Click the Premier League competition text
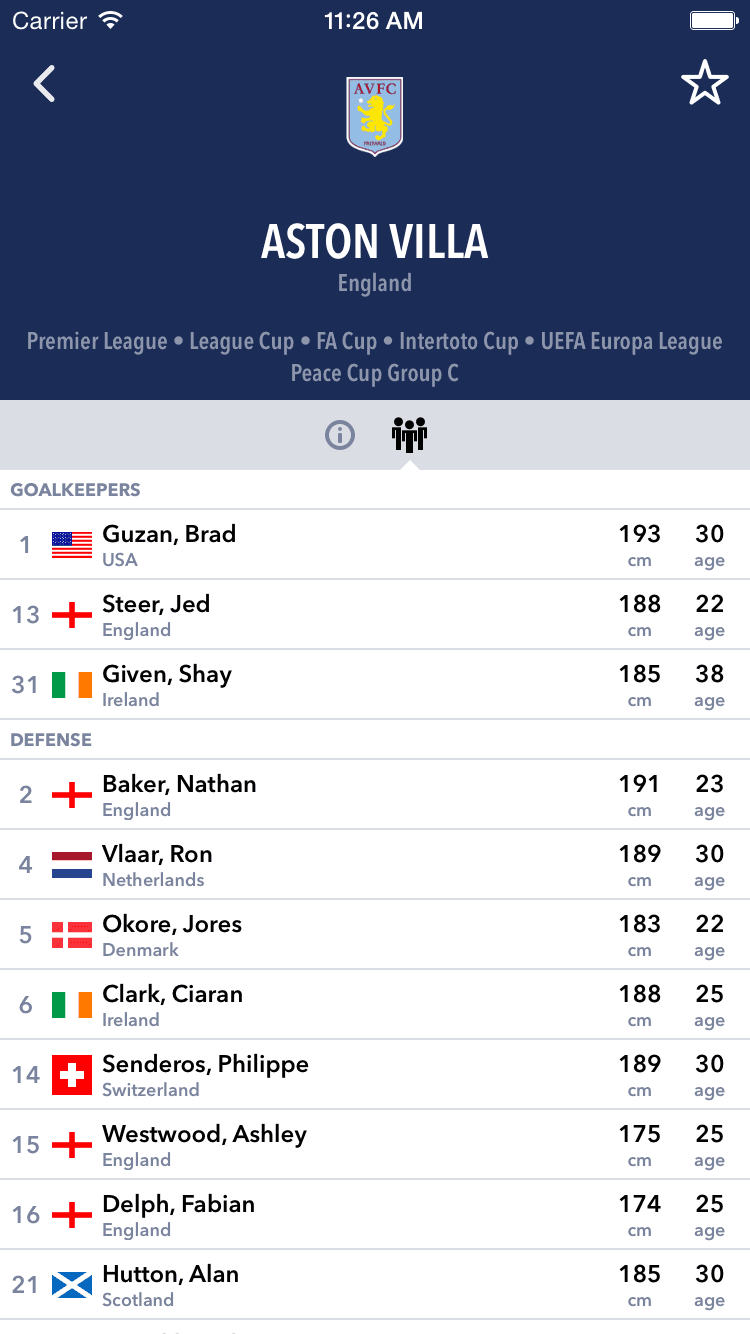This screenshot has width=750, height=1334. point(97,342)
